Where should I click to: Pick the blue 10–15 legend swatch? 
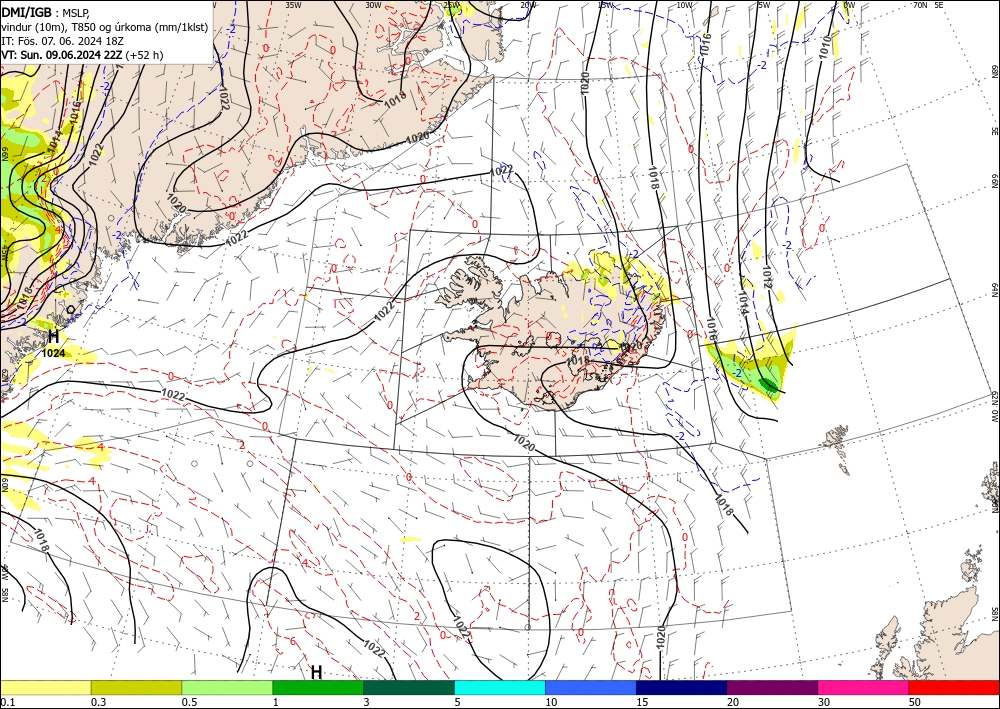[x=591, y=687]
